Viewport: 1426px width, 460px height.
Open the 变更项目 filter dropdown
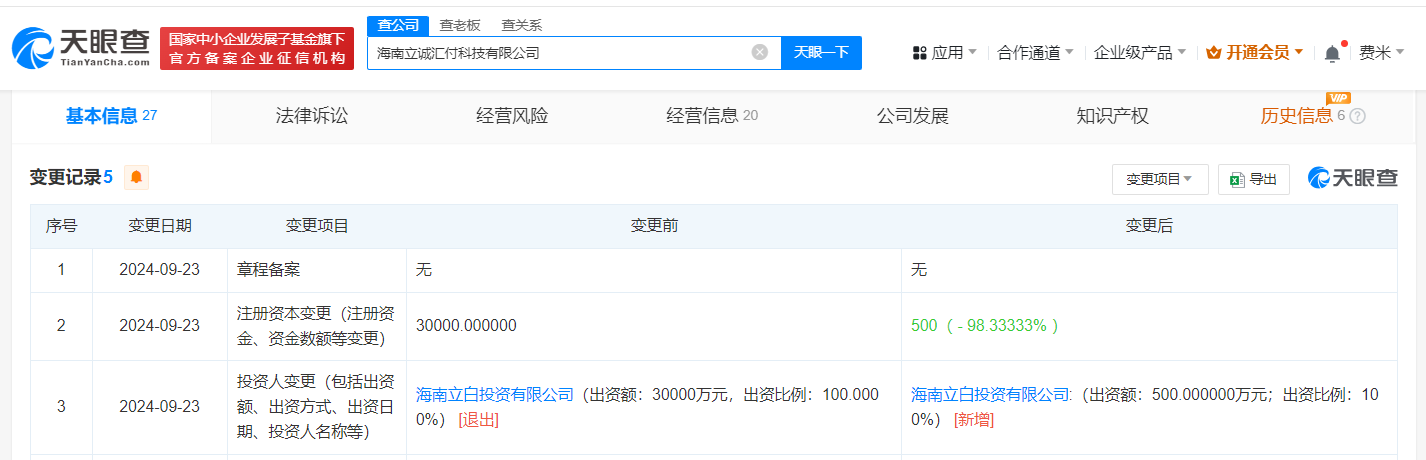pos(1159,179)
